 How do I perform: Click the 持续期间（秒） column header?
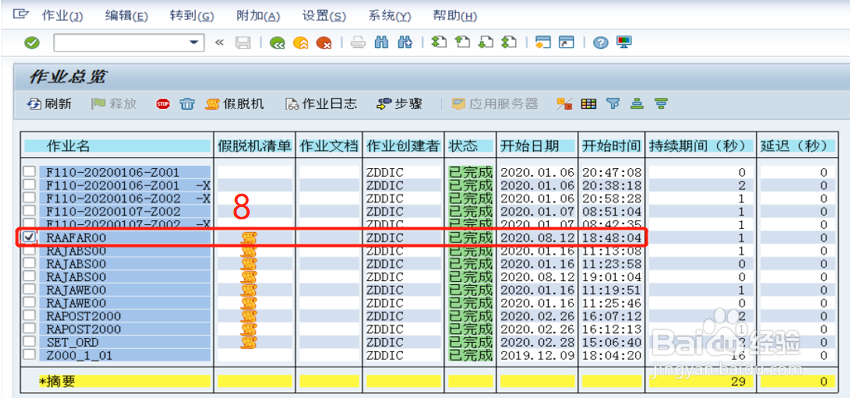click(x=700, y=146)
